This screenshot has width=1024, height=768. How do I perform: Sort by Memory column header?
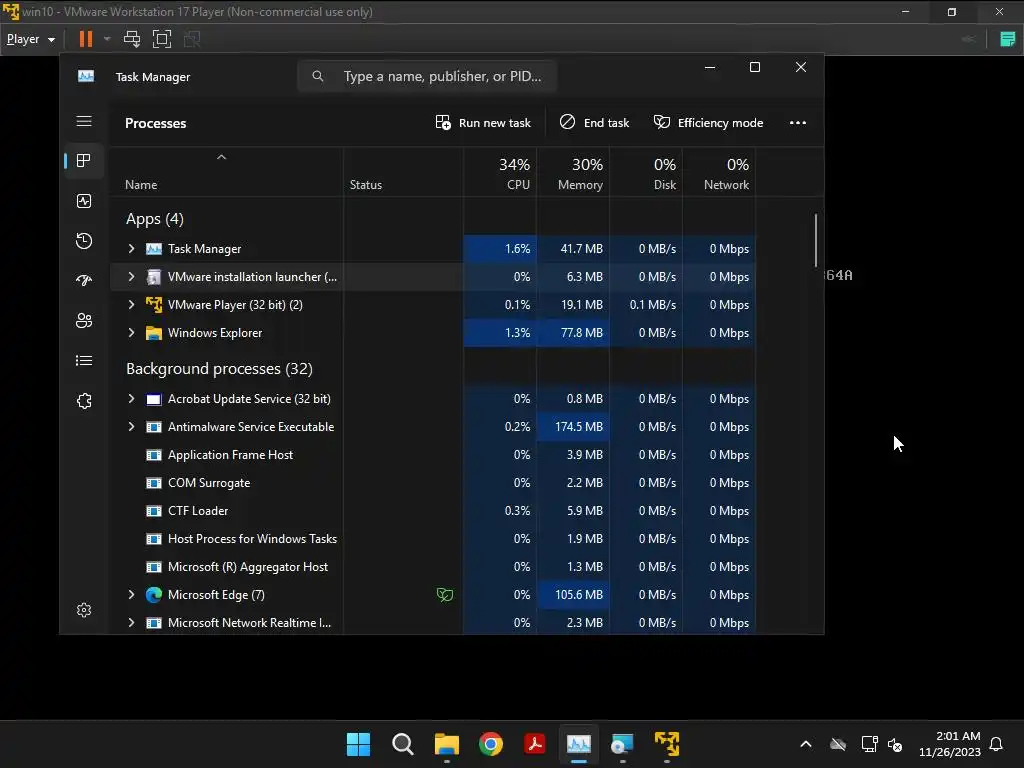pos(573,174)
